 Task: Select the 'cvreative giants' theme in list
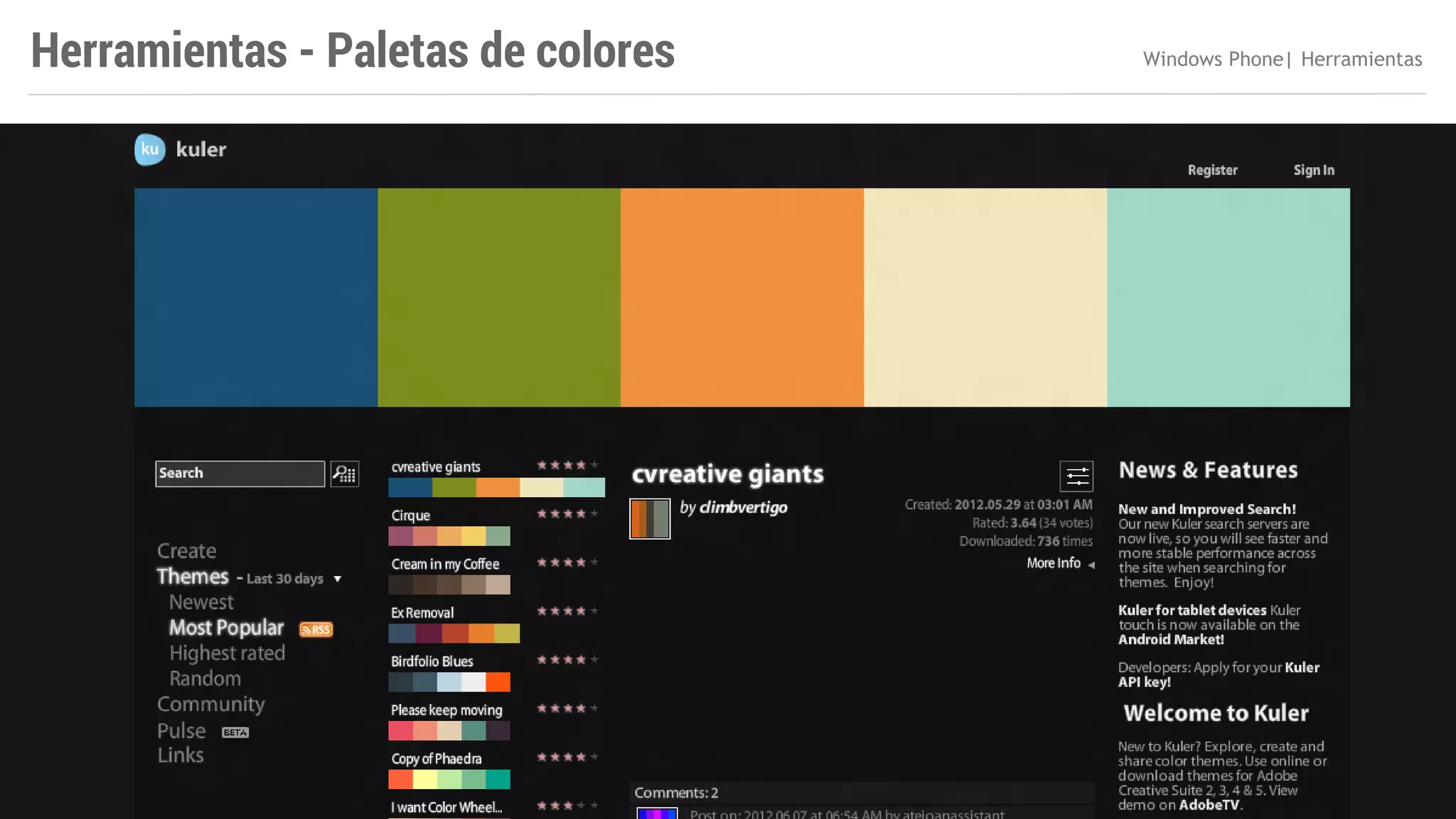pos(436,467)
